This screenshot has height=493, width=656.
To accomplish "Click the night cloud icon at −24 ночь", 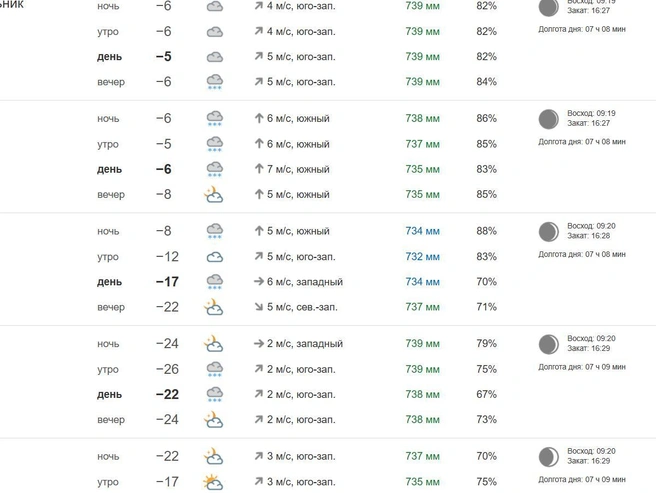I will 213,343.
